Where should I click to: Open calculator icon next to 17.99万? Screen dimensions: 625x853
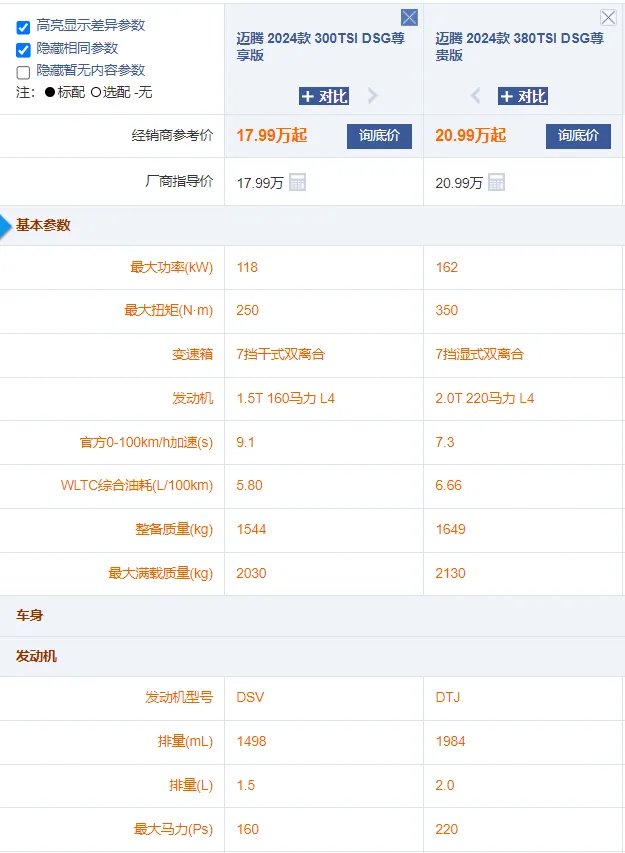coord(297,182)
